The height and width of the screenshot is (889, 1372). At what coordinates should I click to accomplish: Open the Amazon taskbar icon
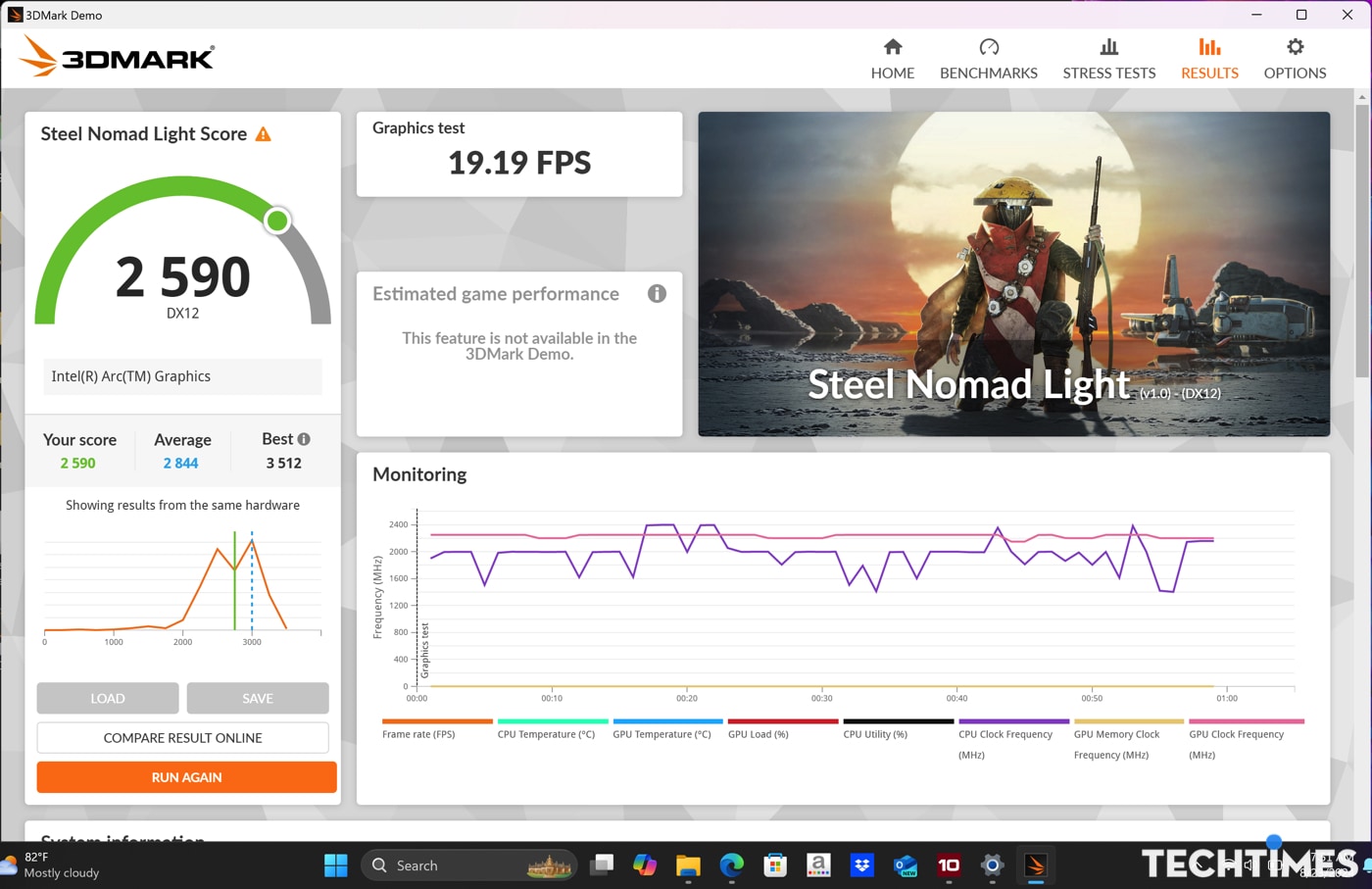point(818,865)
